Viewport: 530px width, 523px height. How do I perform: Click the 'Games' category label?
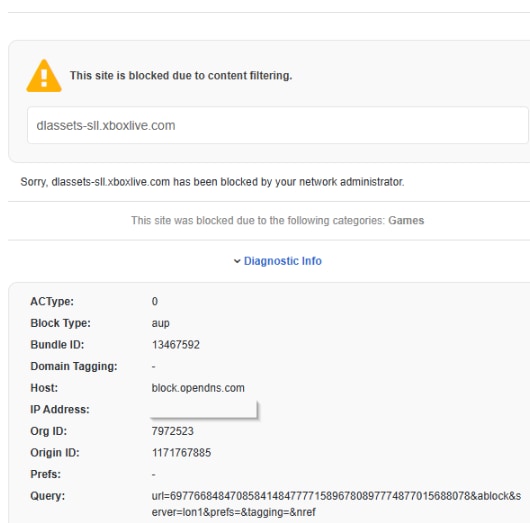[406, 220]
